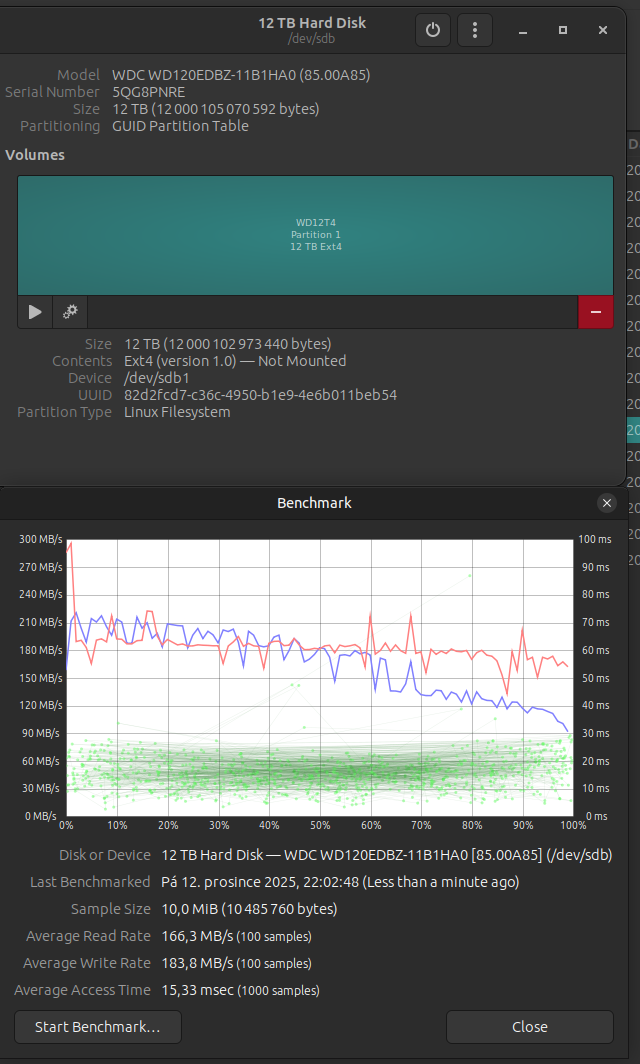640x1064 pixels.
Task: Click inside the benchmark graph area
Action: [318, 677]
